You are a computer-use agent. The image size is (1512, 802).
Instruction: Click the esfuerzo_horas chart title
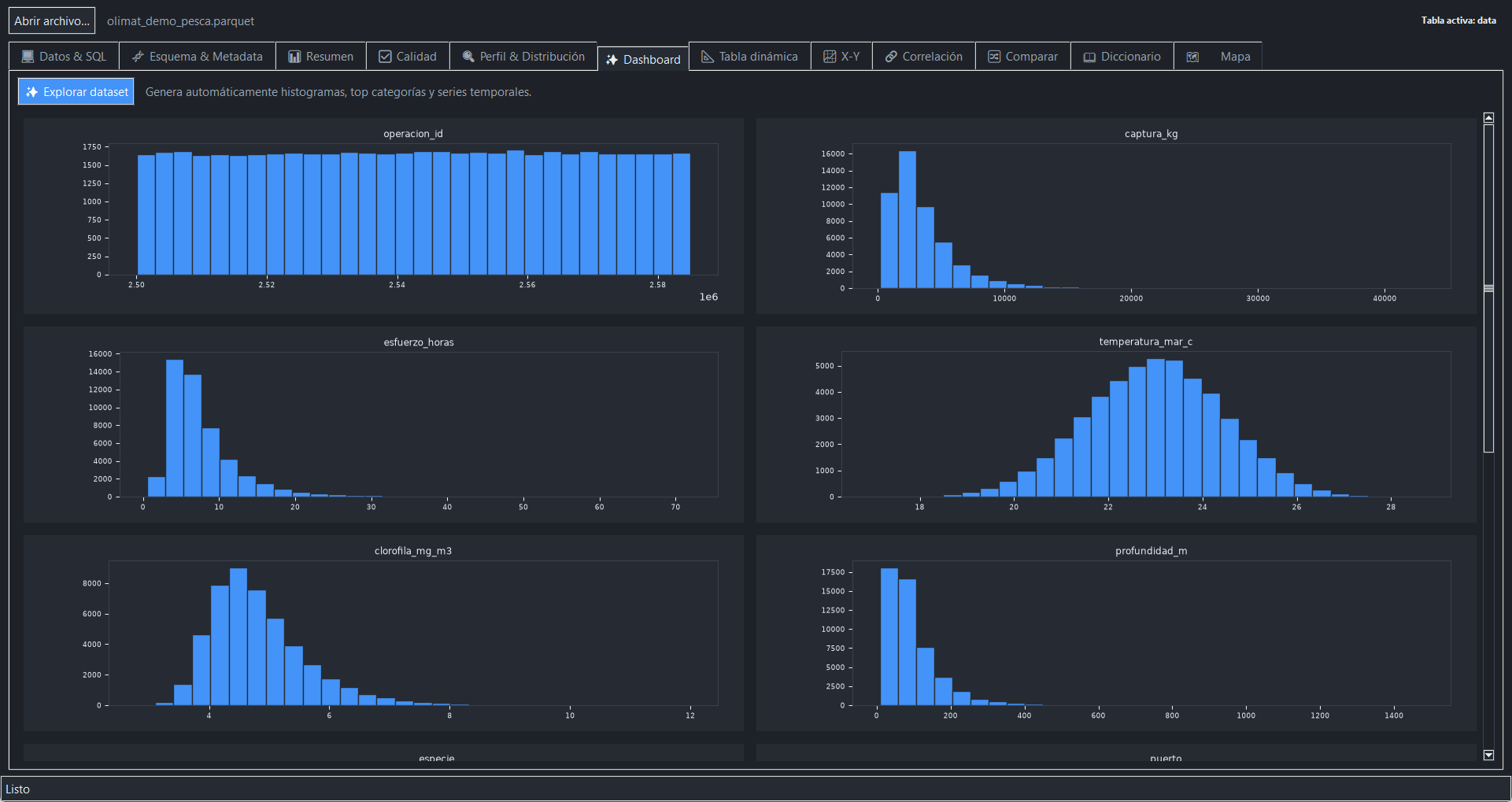(x=419, y=342)
